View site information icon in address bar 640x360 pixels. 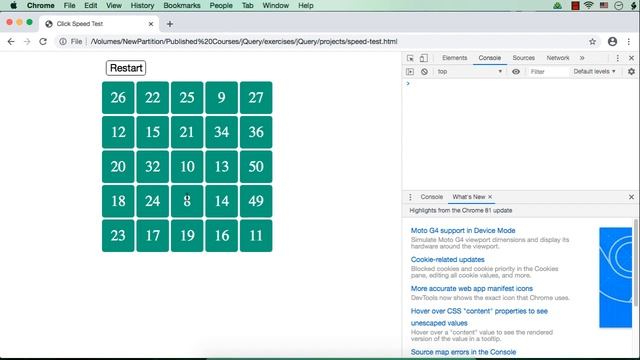(x=63, y=41)
